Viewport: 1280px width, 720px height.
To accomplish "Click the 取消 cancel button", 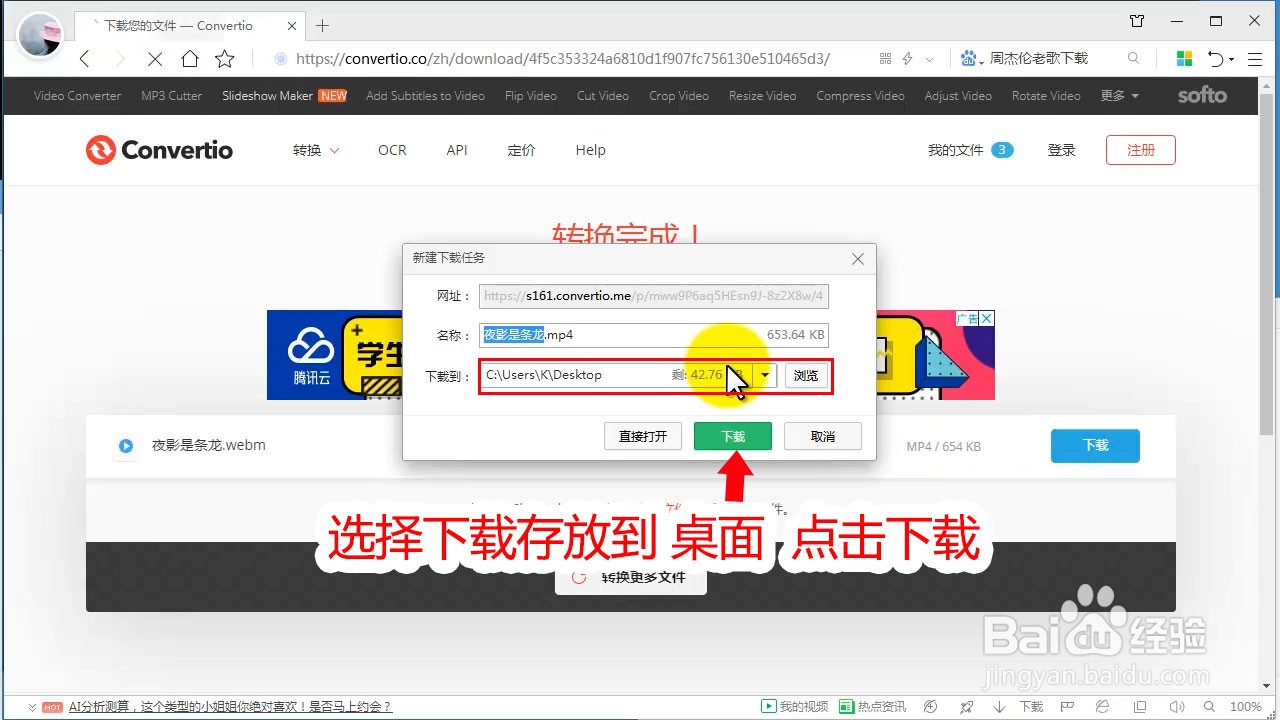I will pyautogui.click(x=823, y=436).
